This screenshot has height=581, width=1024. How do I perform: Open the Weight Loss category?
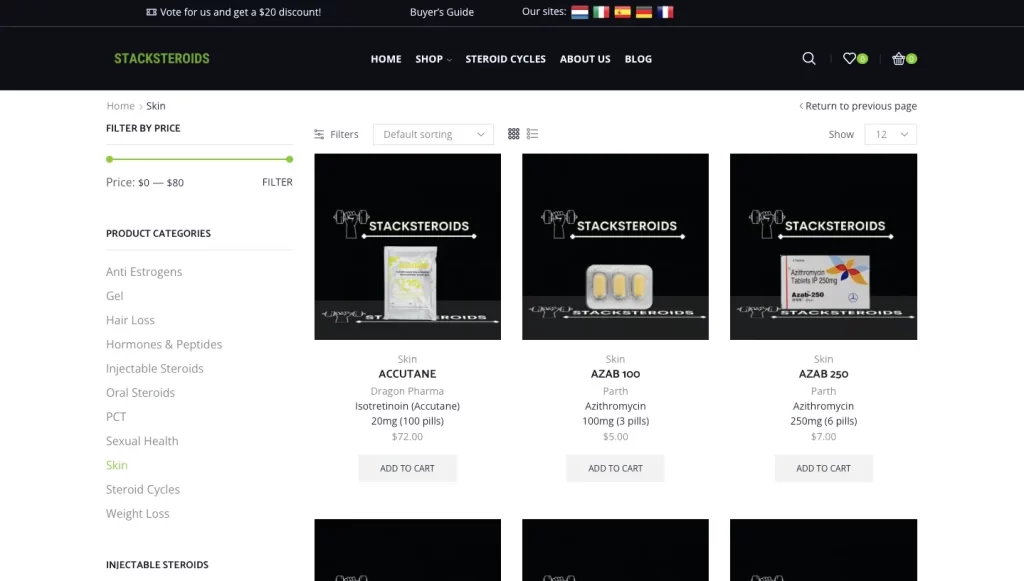point(137,513)
